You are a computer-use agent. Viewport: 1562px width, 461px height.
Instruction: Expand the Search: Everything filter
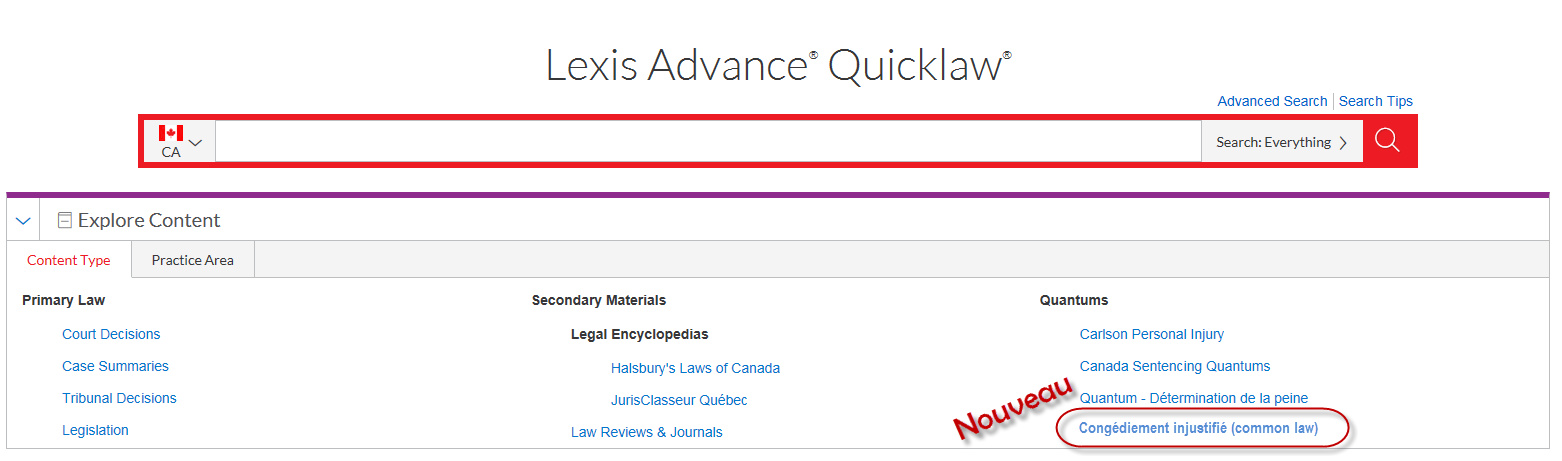click(1281, 142)
